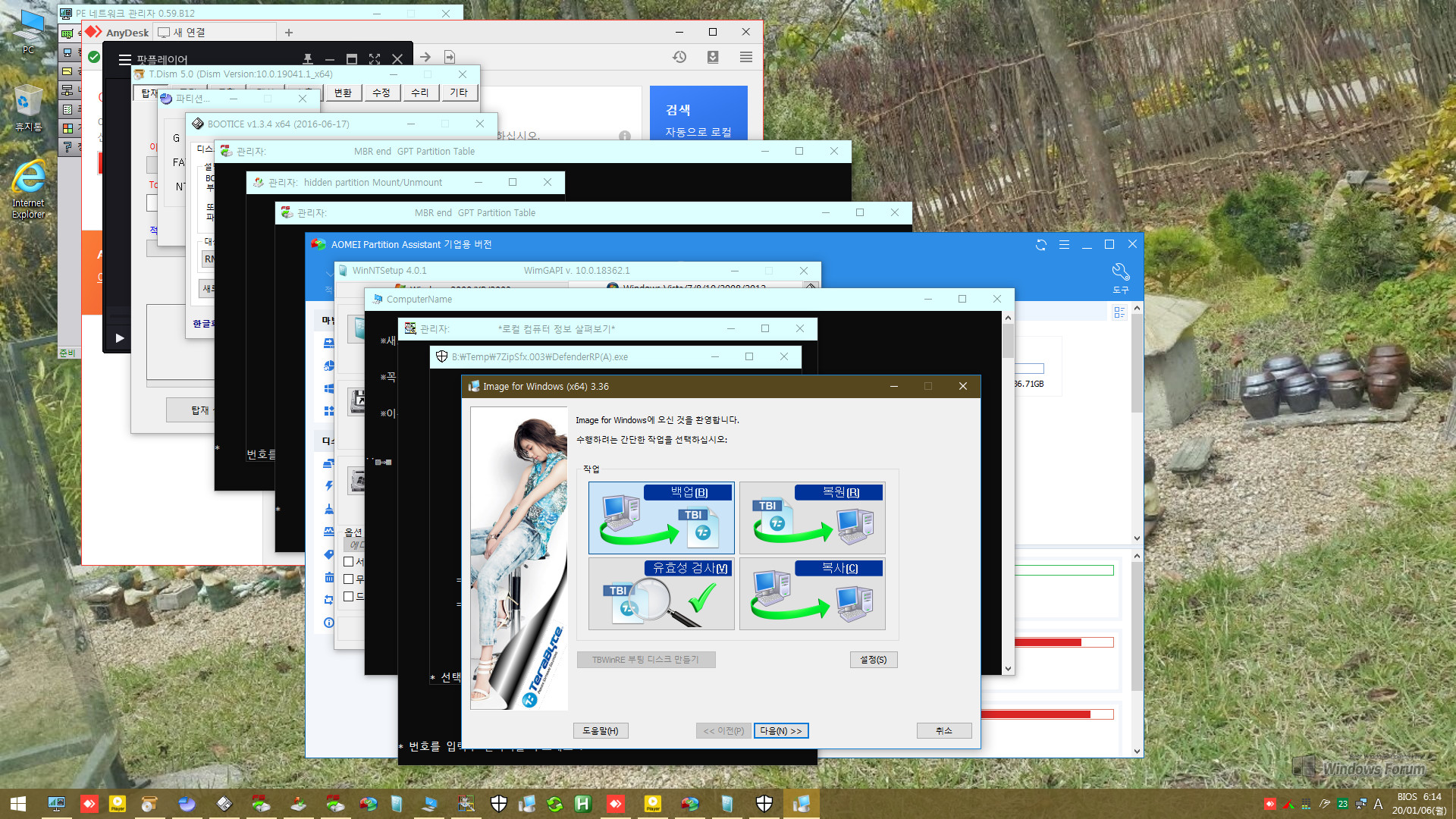Click the Next (다음) button in Image for Windows
The width and height of the screenshot is (1456, 819).
pos(781,731)
